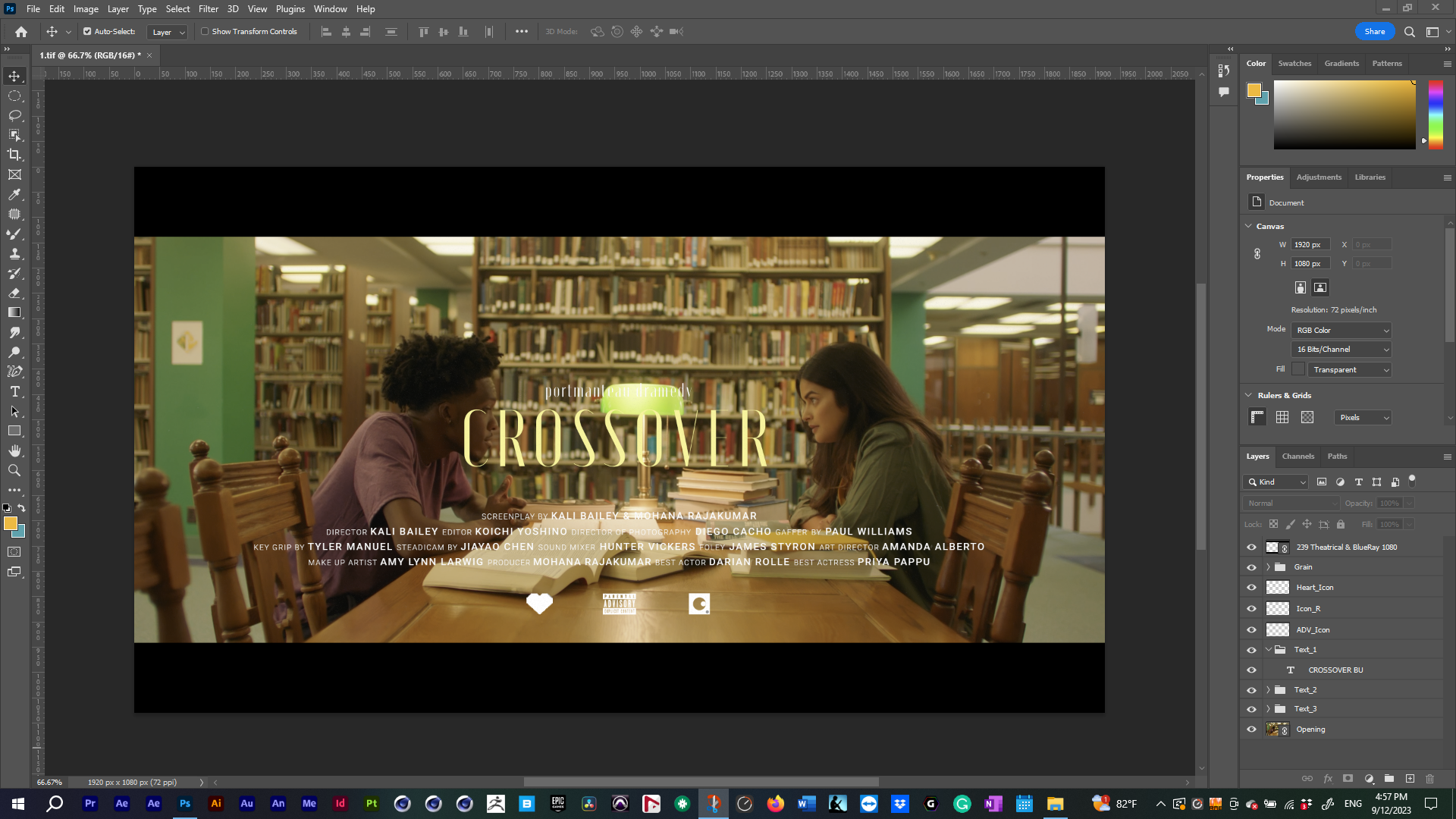Viewport: 1456px width, 819px height.
Task: Select the Eyedropper tool
Action: (14, 194)
